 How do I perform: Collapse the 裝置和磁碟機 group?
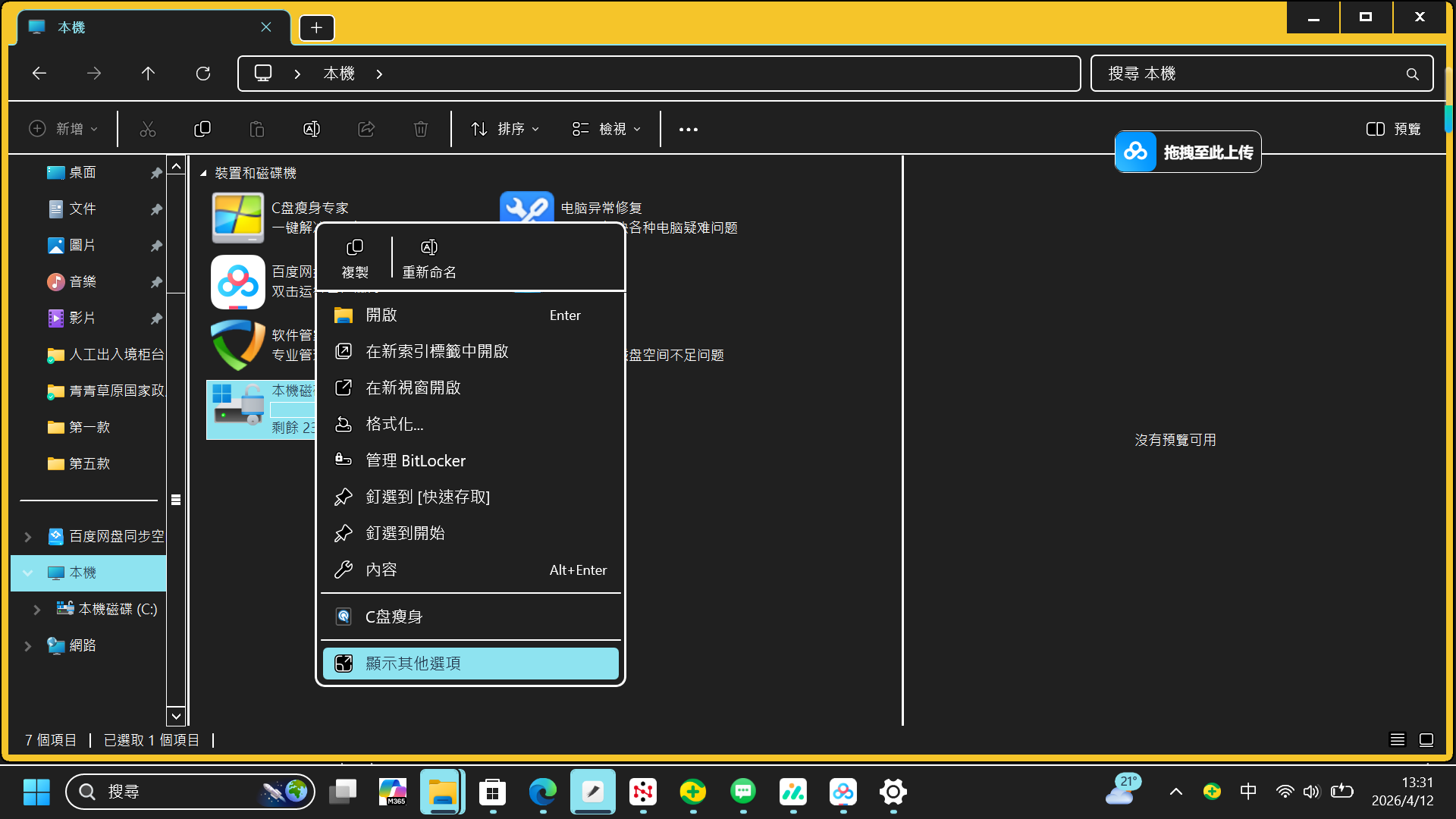click(203, 174)
